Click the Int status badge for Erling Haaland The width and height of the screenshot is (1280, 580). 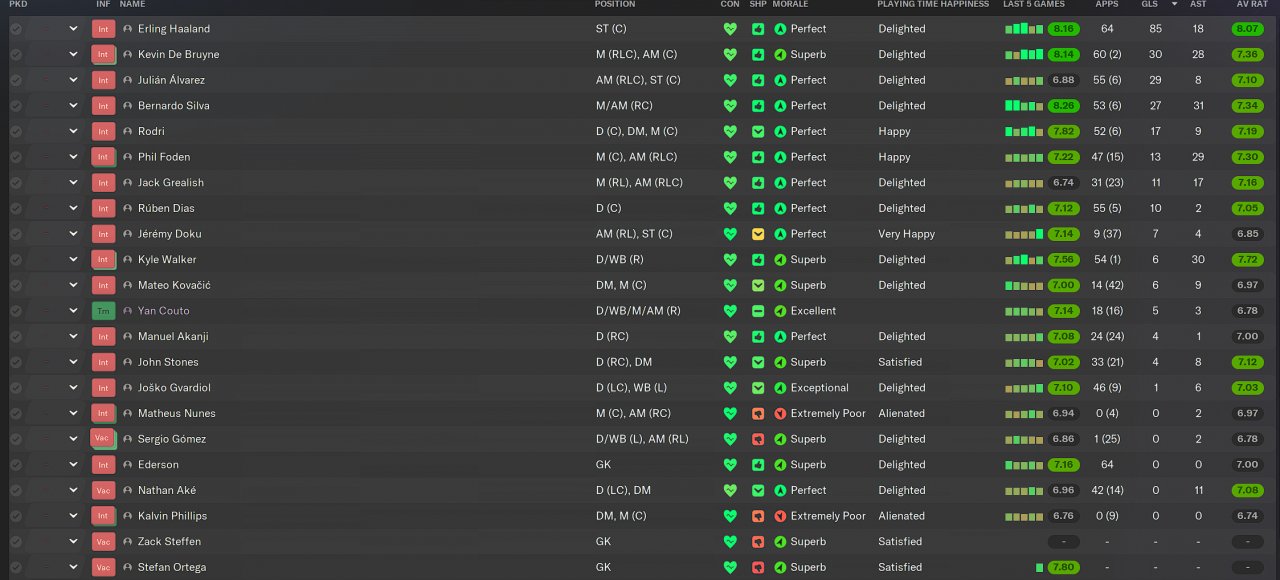click(x=103, y=29)
